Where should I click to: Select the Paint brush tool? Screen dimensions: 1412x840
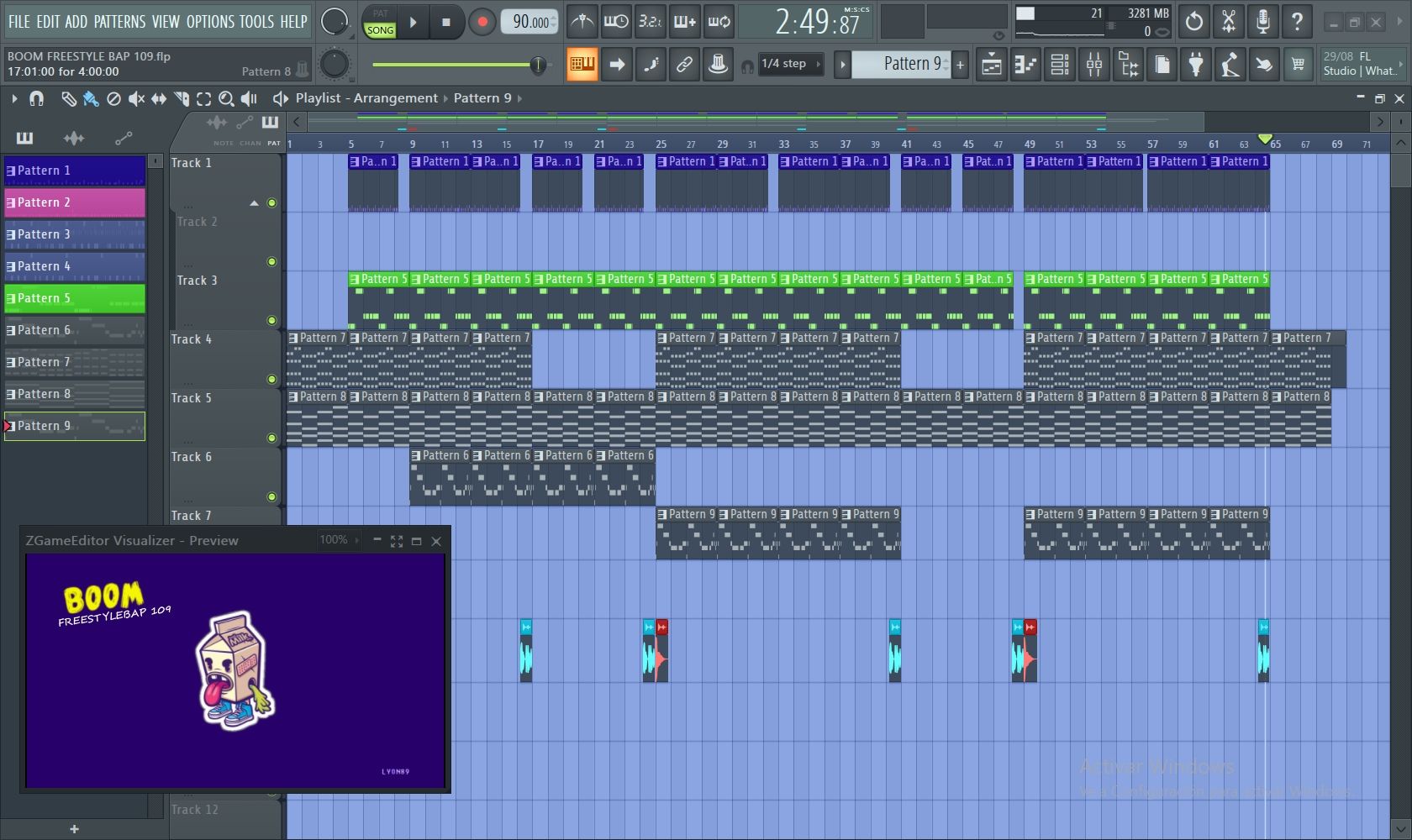pyautogui.click(x=91, y=99)
